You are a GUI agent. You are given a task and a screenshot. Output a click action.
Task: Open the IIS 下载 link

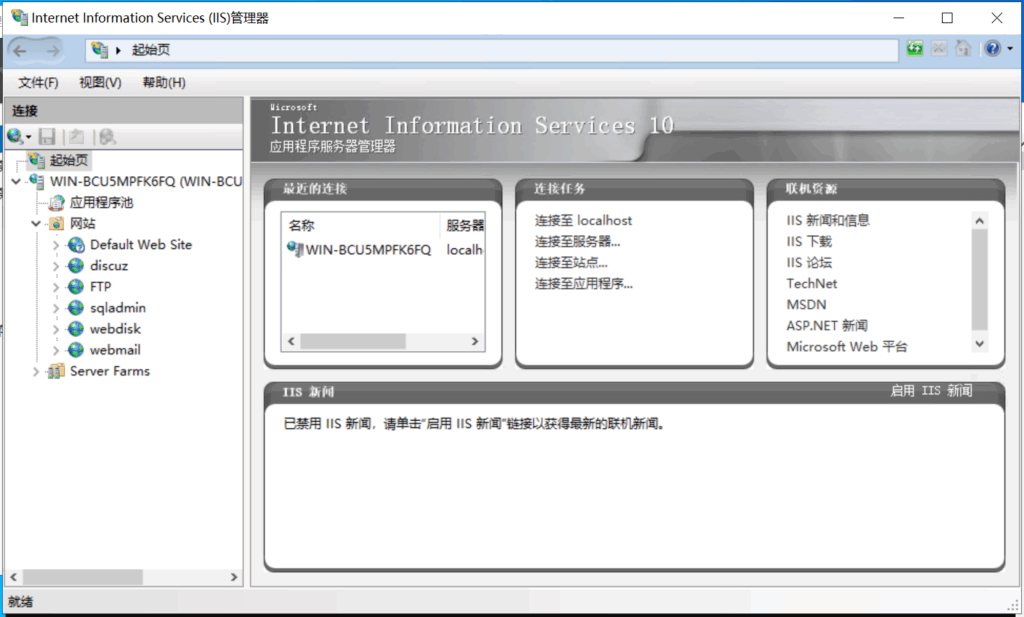808,242
